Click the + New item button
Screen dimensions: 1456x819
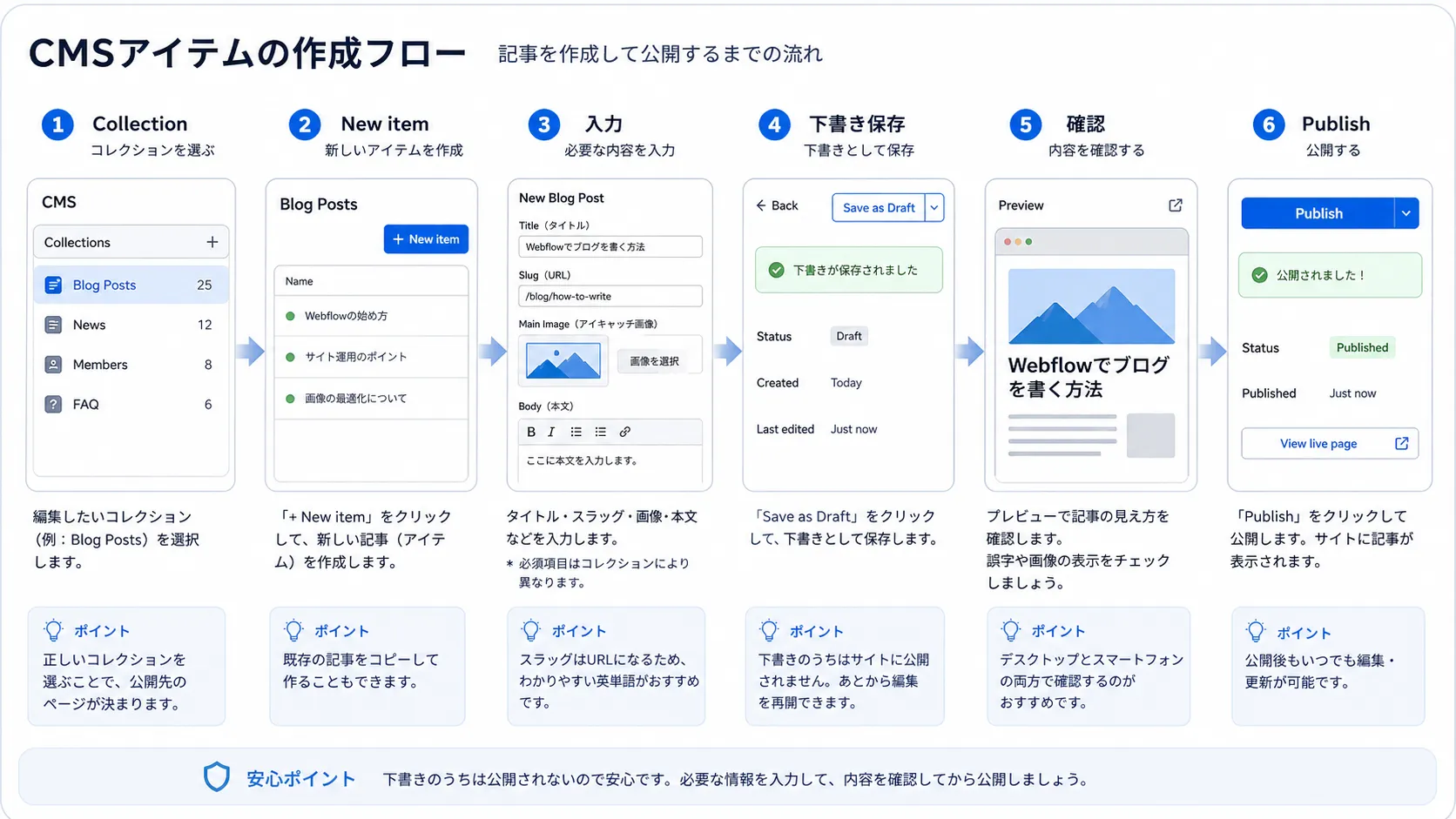pos(426,239)
